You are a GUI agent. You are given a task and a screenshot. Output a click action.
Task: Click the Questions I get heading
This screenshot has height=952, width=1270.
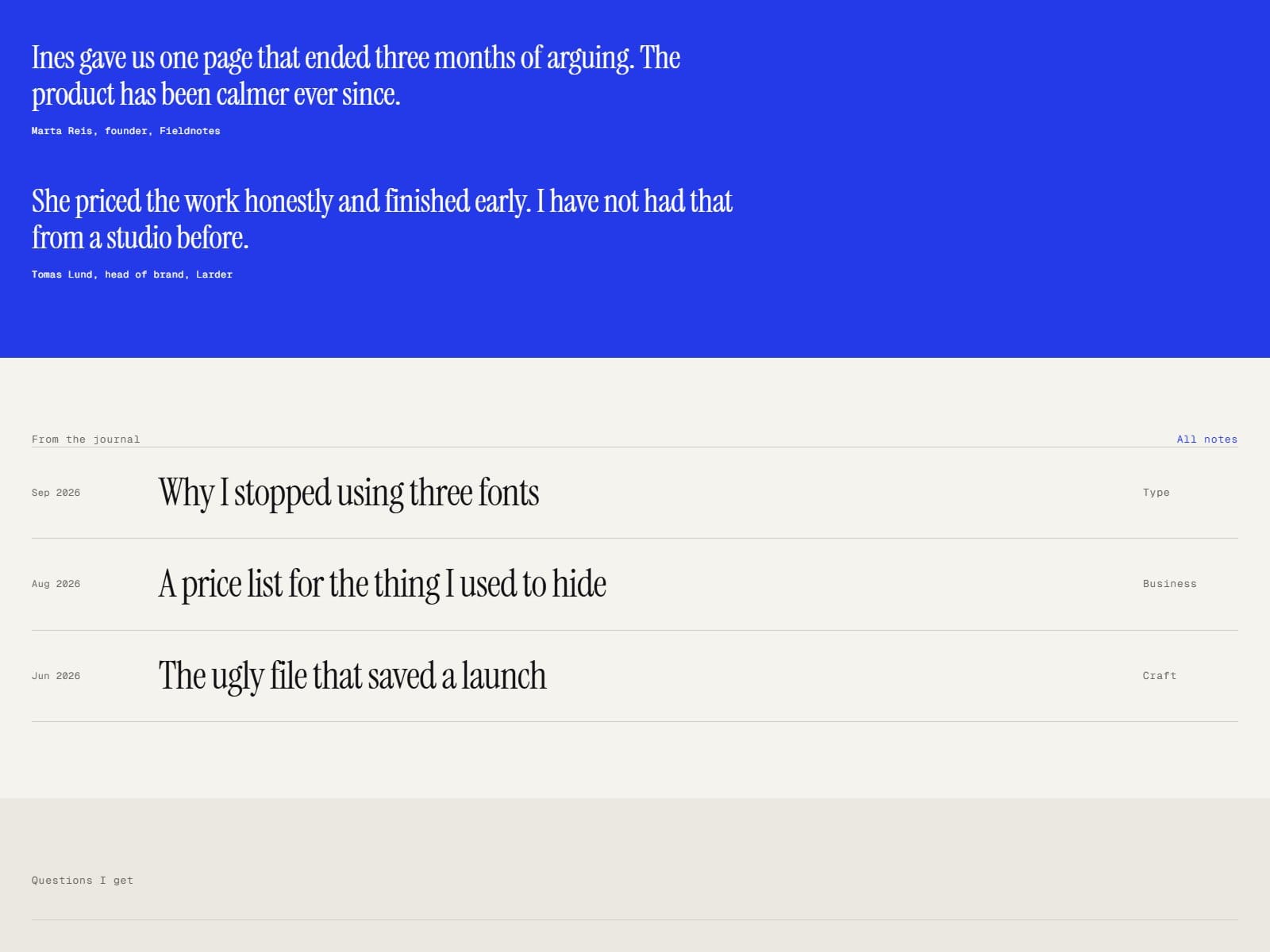[83, 881]
